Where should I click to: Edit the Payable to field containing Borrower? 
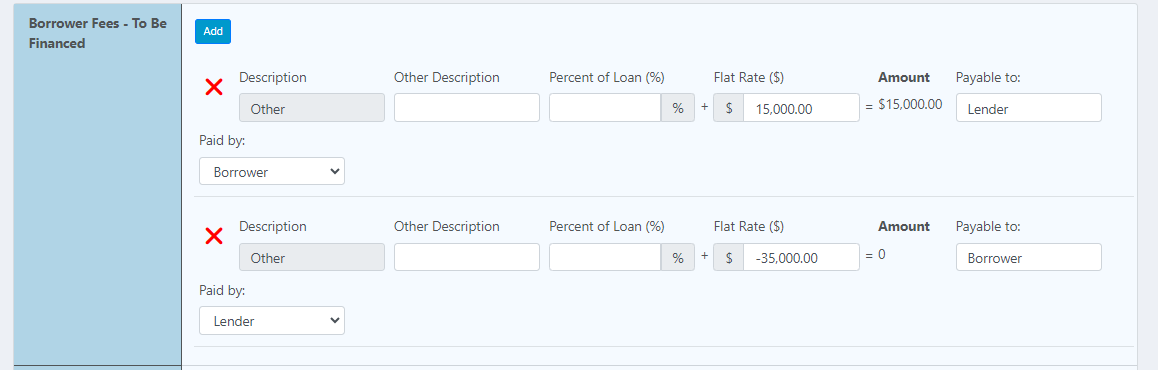tap(1029, 257)
